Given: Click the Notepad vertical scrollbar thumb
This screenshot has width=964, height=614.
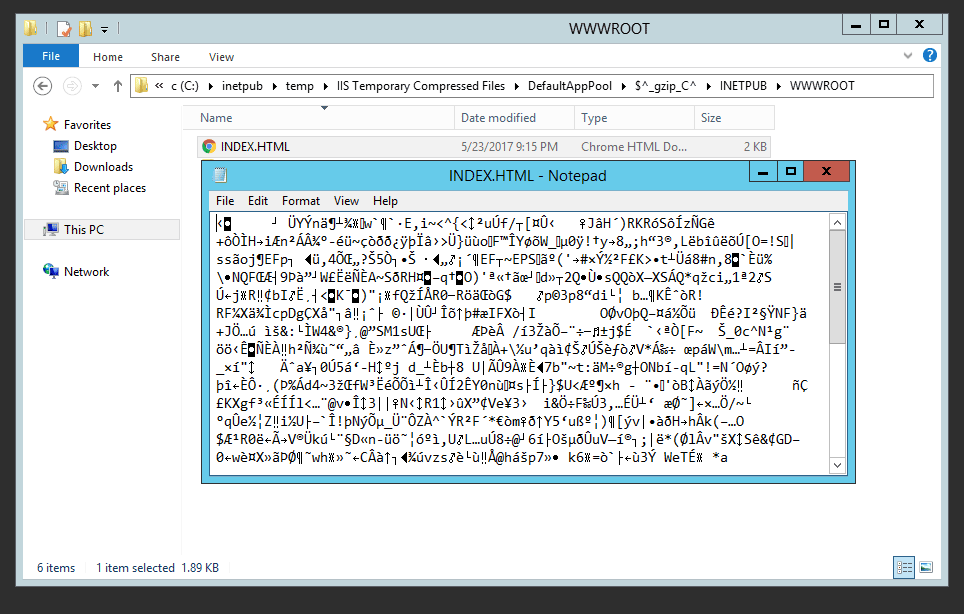Looking at the screenshot, I should tap(837, 288).
